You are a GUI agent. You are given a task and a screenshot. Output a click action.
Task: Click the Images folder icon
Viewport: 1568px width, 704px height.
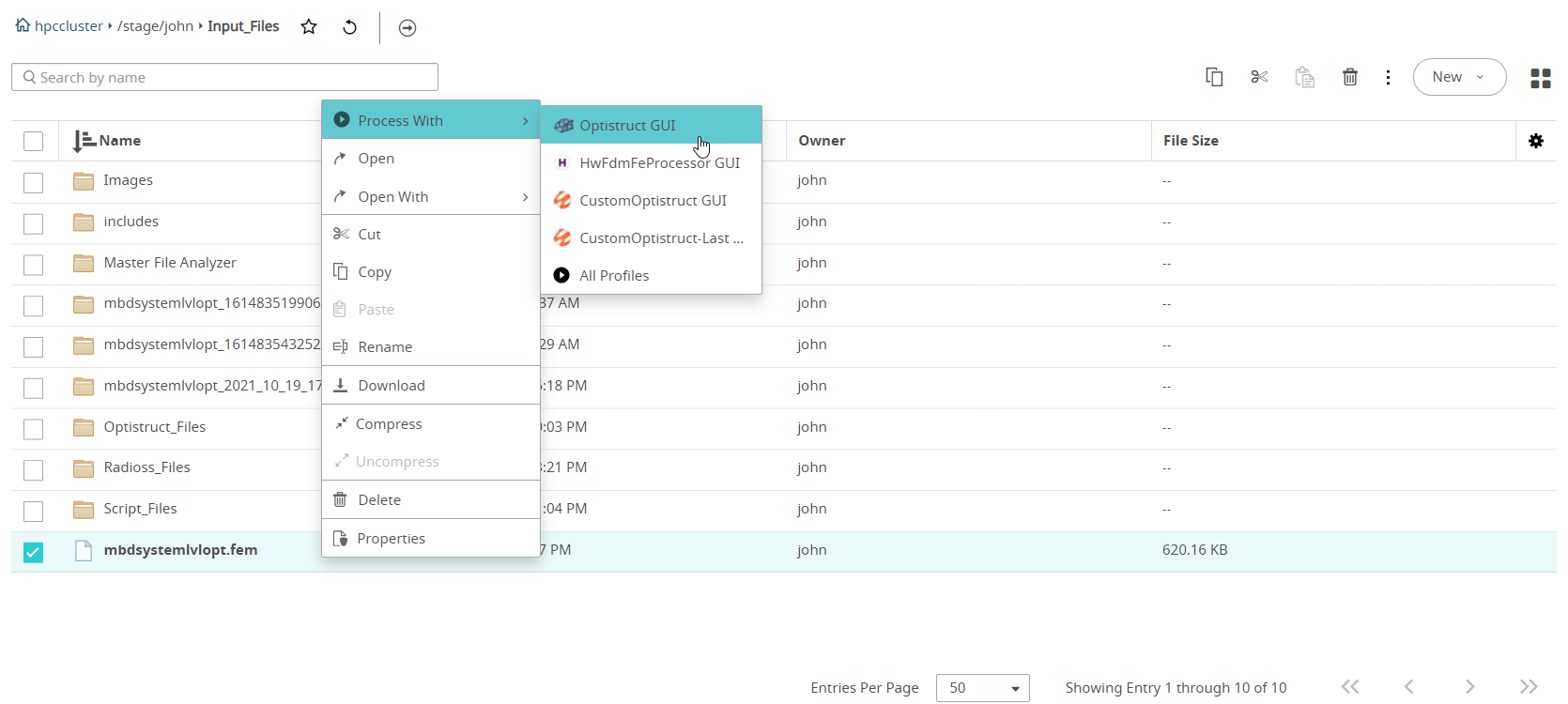click(84, 180)
